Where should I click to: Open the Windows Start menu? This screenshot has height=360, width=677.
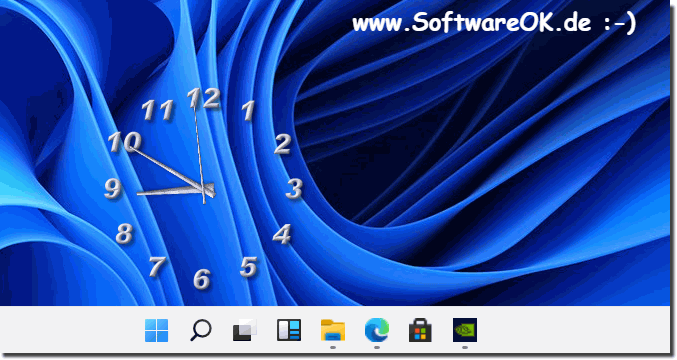click(156, 331)
